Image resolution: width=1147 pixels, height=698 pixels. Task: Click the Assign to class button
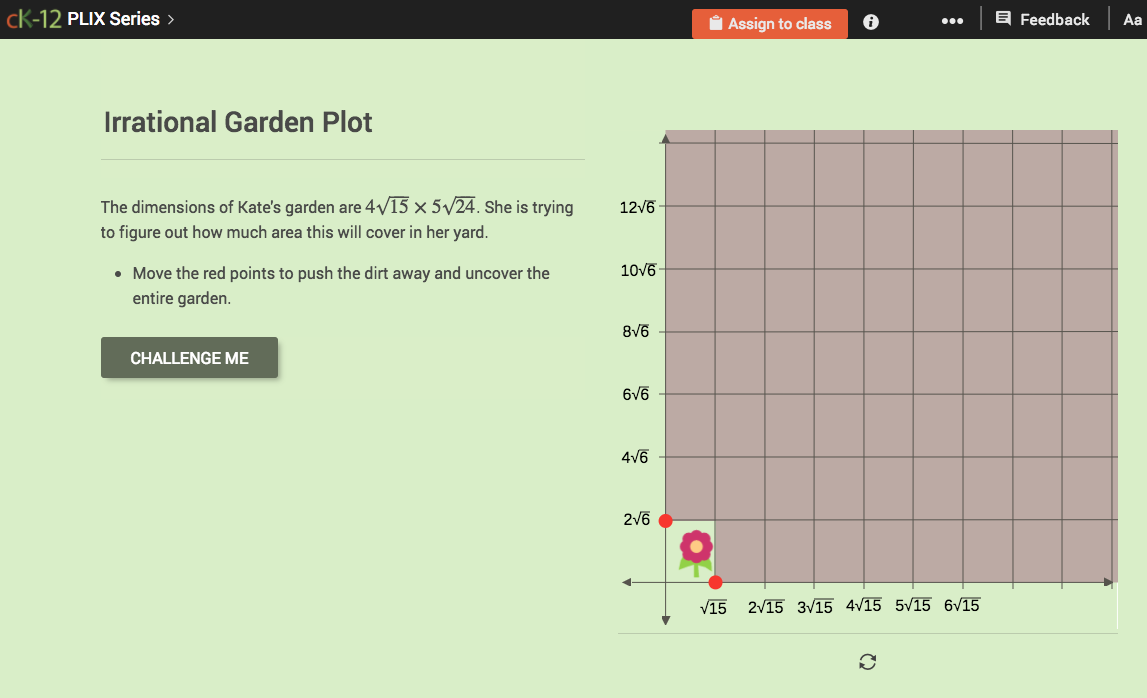(x=770, y=23)
